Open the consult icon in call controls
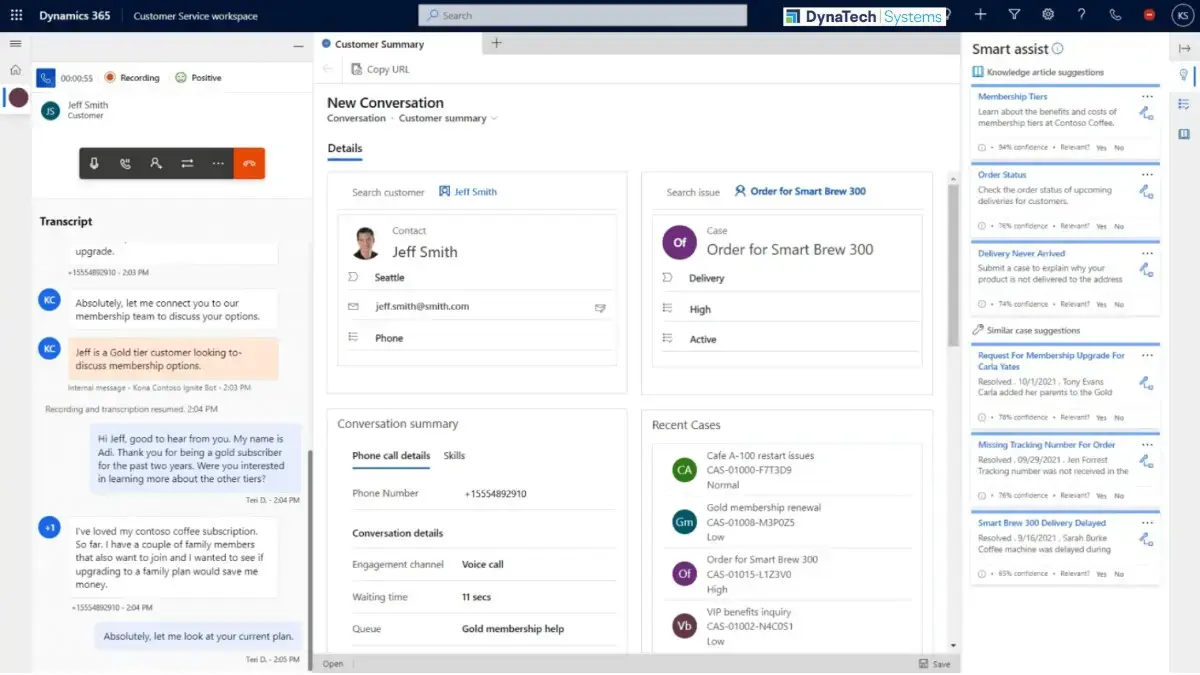Viewport: 1200px width, 675px height. coord(156,163)
